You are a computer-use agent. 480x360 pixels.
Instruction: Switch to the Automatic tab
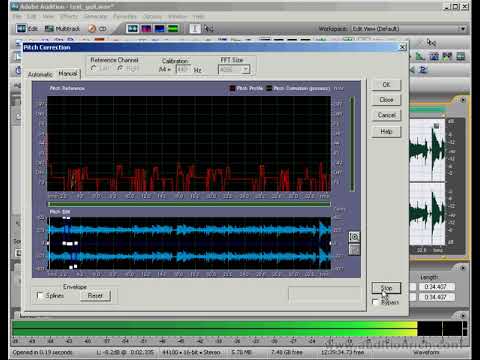click(x=40, y=74)
